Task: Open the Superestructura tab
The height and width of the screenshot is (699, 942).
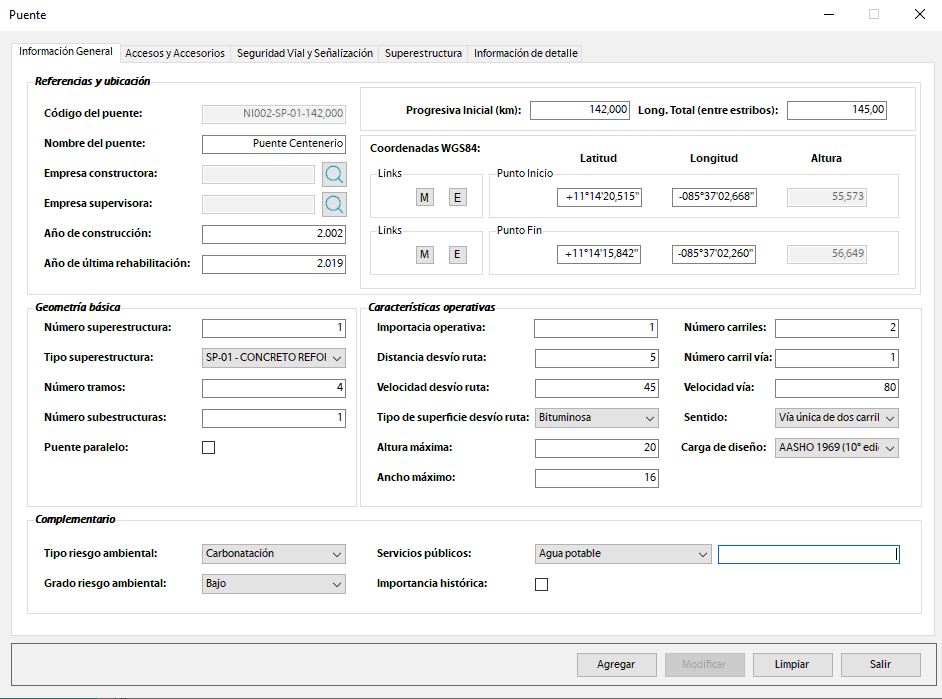Action: click(x=423, y=53)
